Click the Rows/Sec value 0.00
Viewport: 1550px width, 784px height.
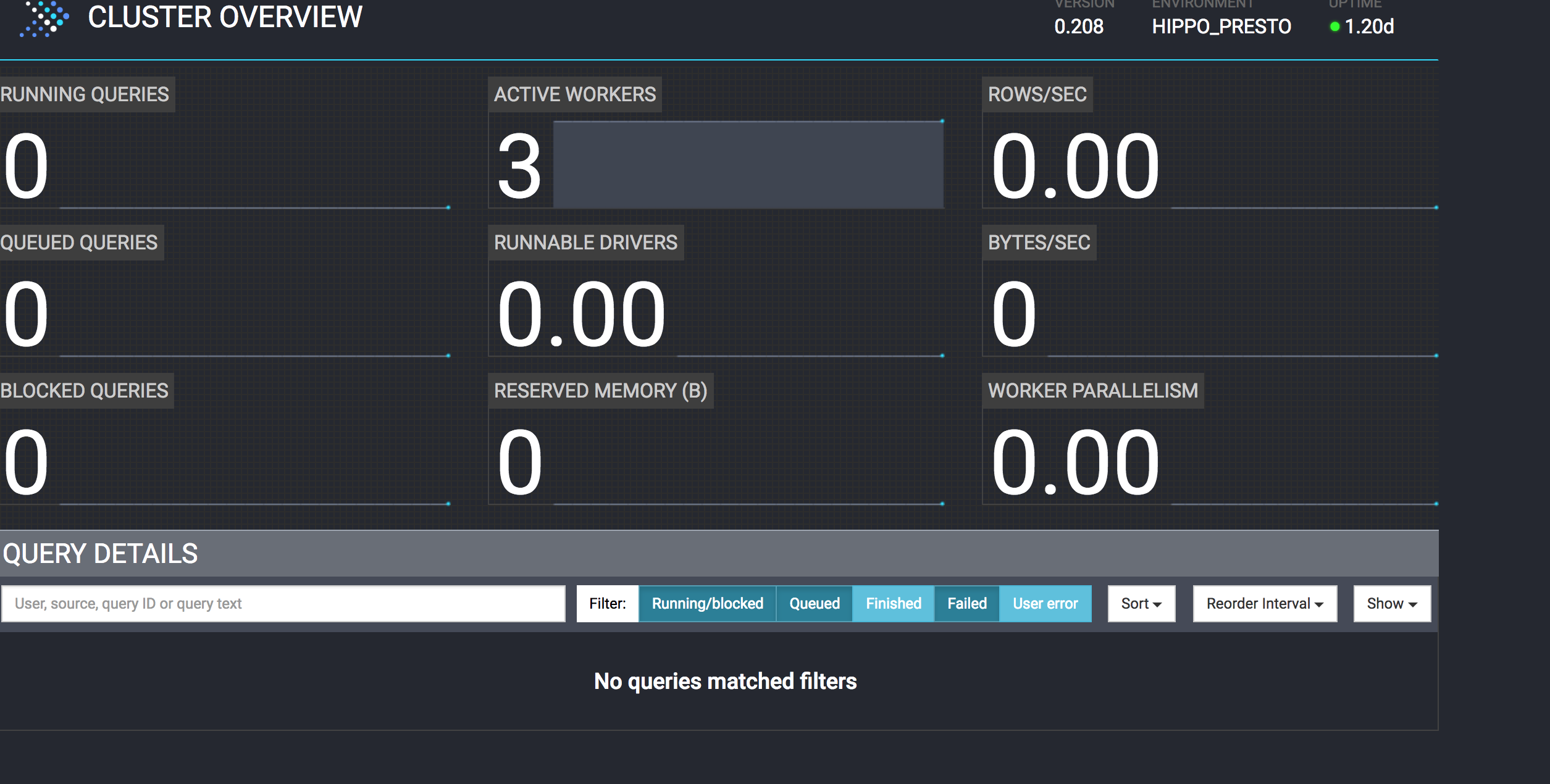1075,167
